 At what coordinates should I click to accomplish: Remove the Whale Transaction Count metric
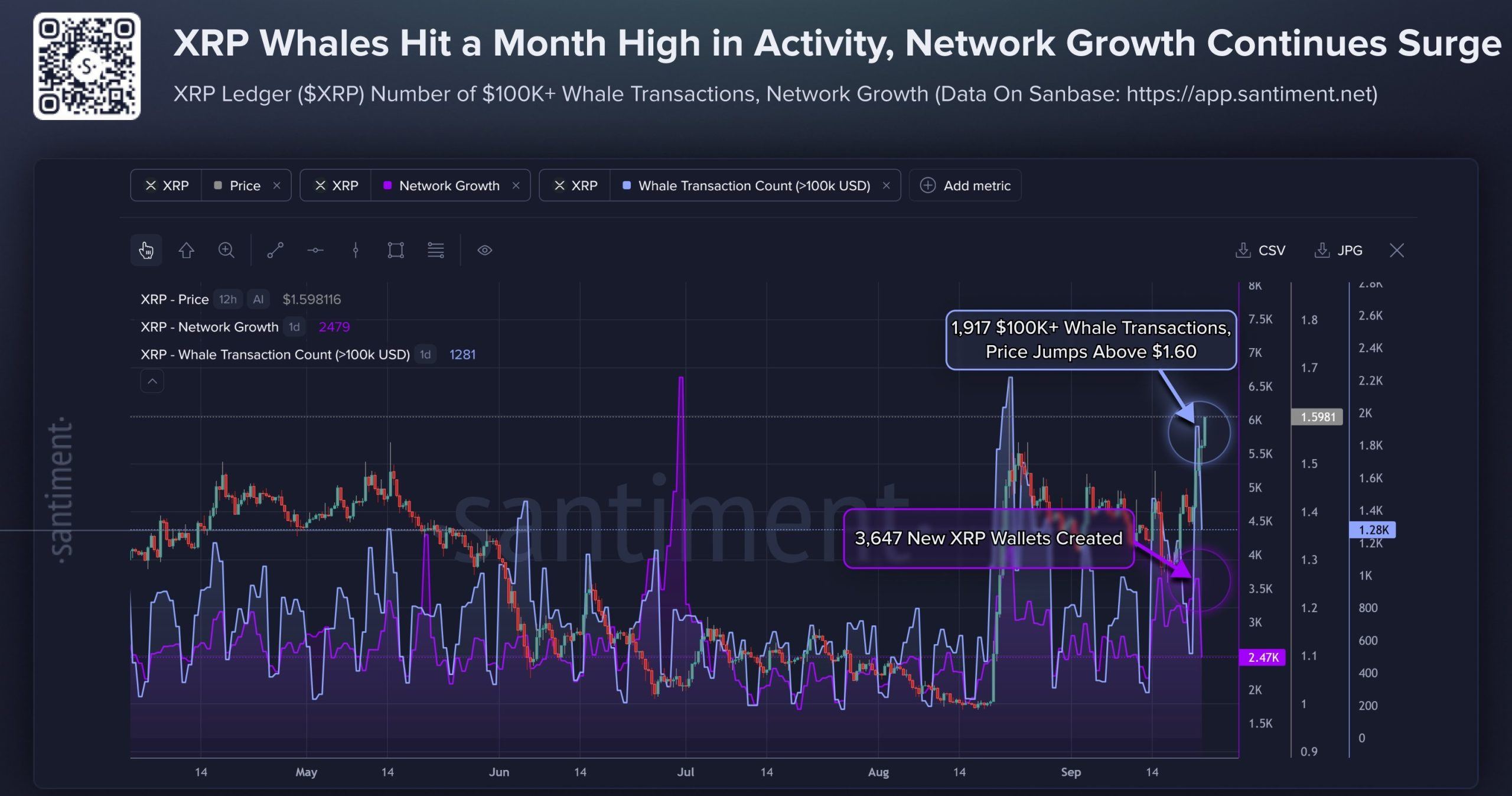pos(886,186)
